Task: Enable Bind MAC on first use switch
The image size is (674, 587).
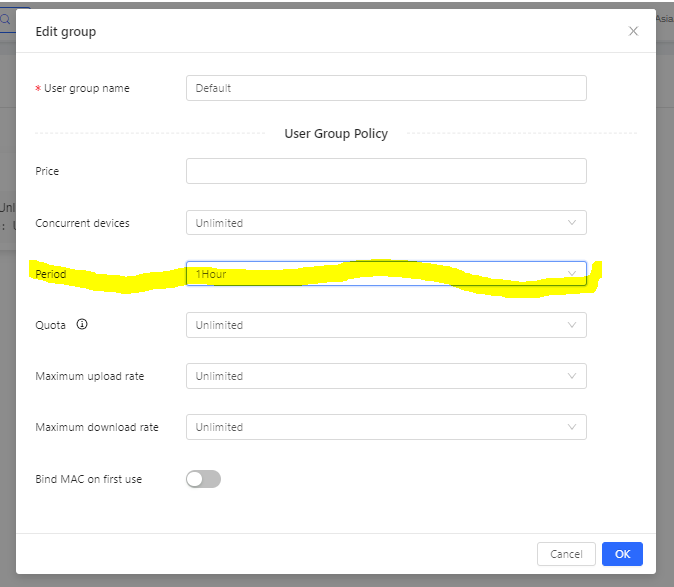Action: click(x=203, y=479)
